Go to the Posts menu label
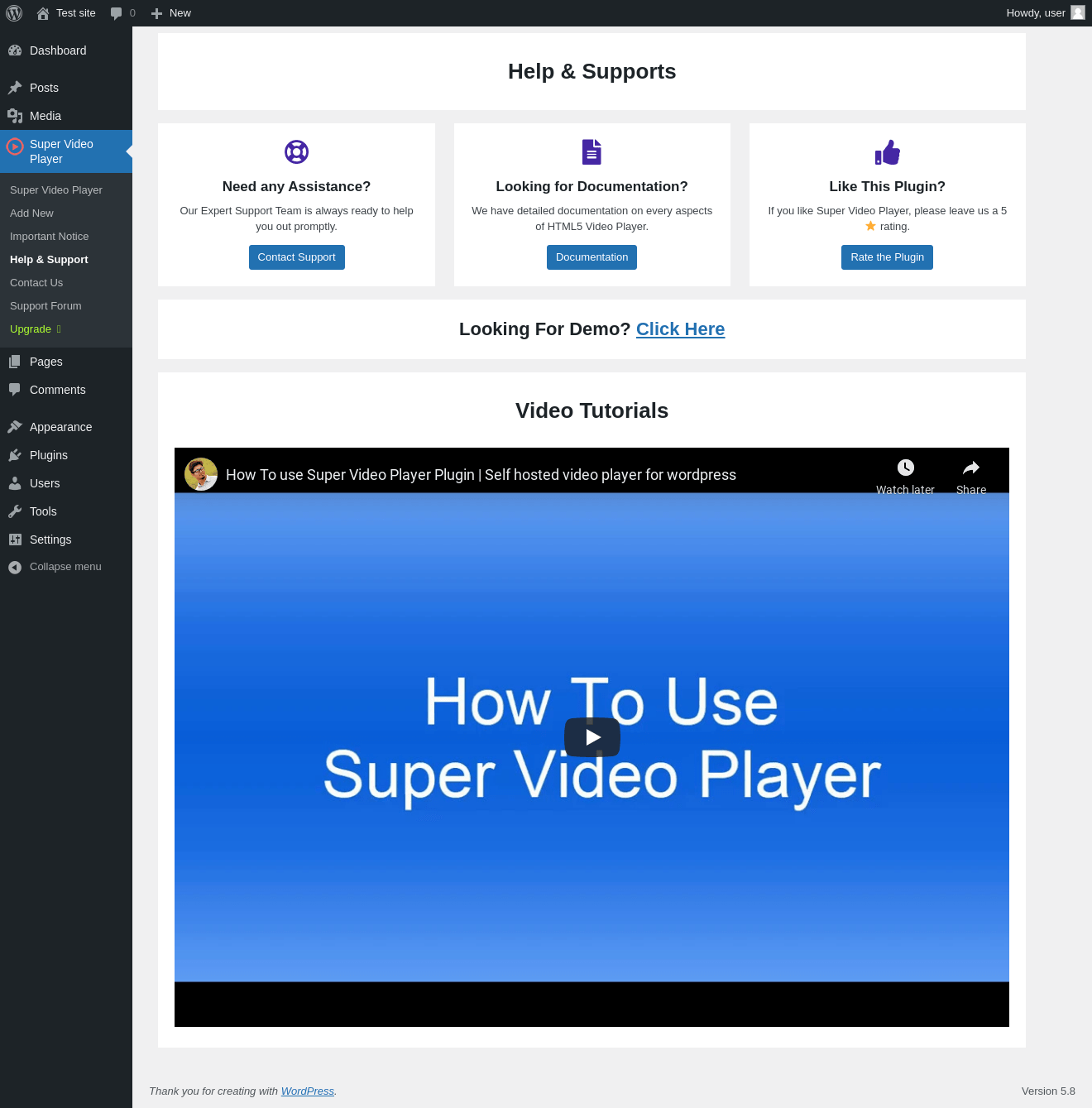This screenshot has height=1108, width=1092. [x=44, y=88]
